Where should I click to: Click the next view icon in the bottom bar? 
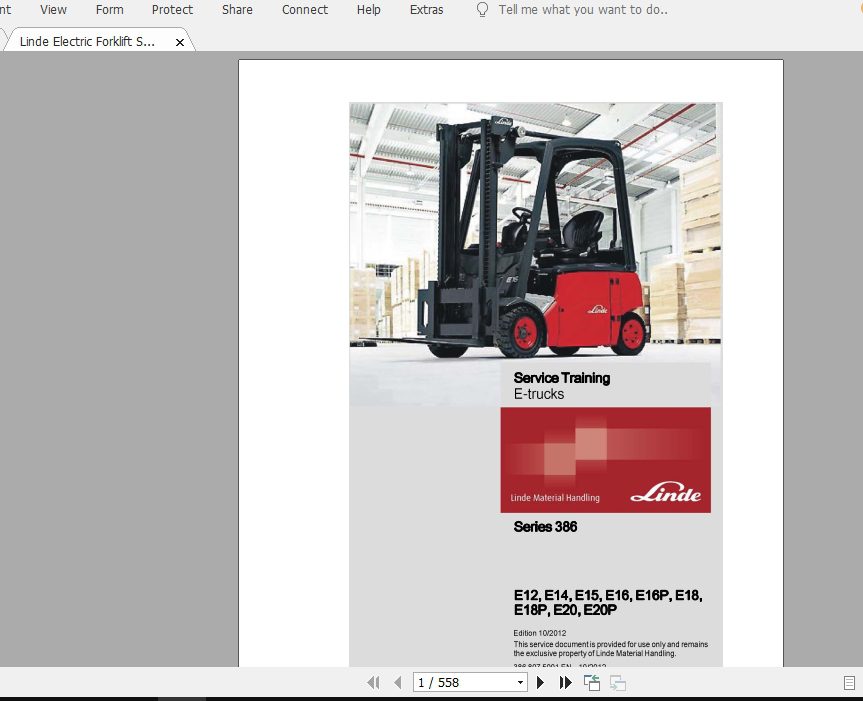coord(618,683)
